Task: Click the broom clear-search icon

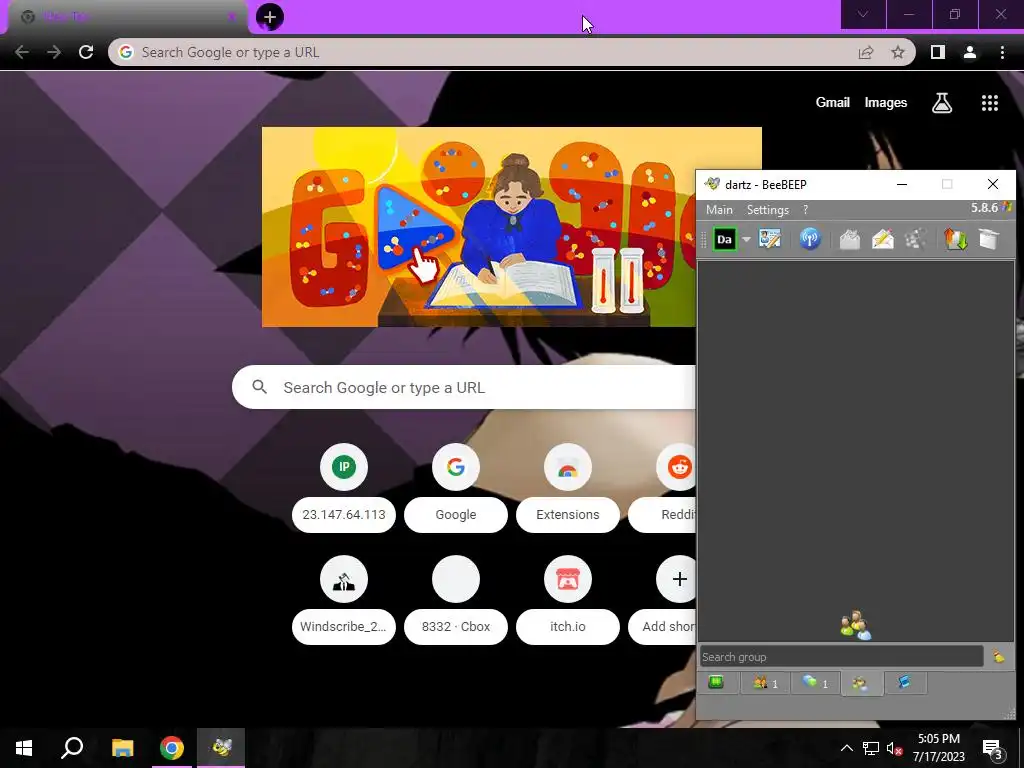Action: [999, 657]
